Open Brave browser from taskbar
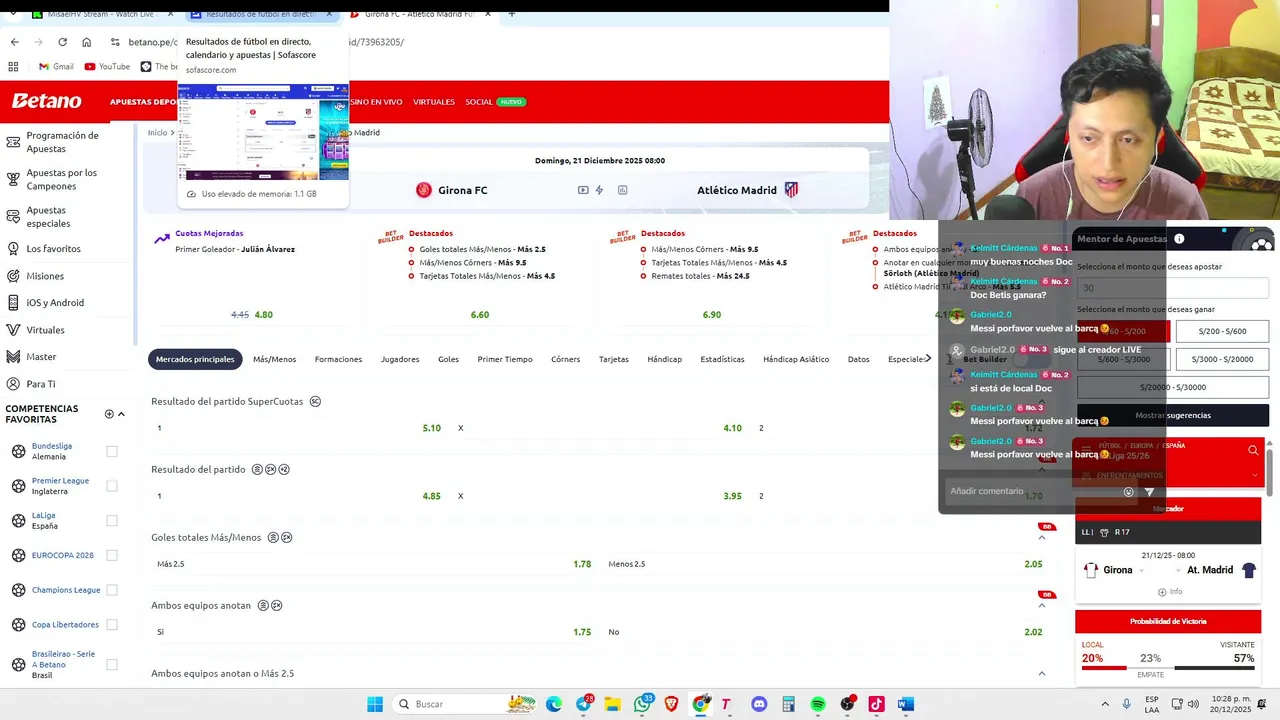This screenshot has width=1280, height=720. pos(671,704)
